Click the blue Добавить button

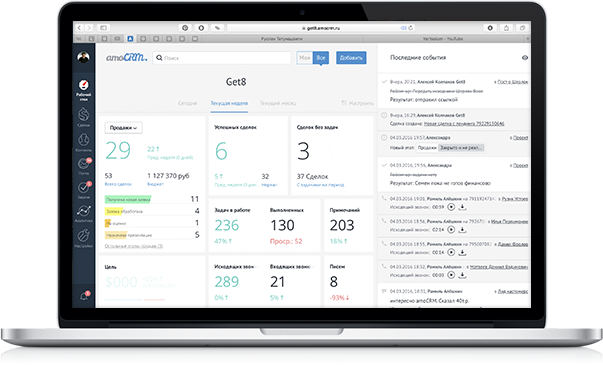coord(351,58)
